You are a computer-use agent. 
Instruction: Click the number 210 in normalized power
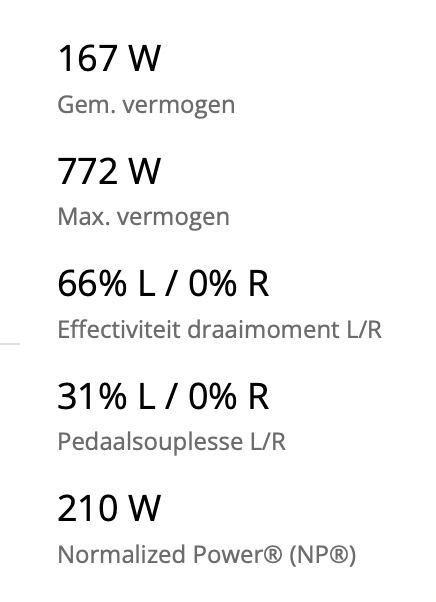(x=87, y=508)
